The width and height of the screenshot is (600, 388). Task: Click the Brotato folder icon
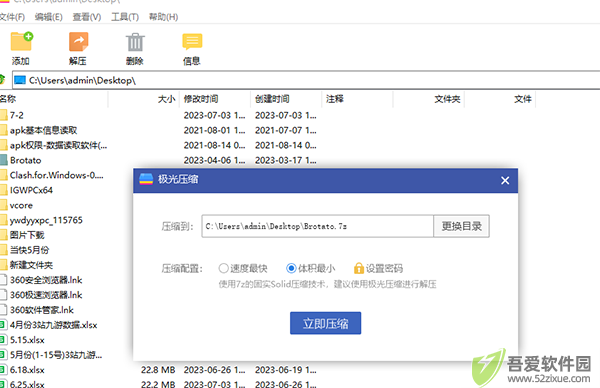3,160
